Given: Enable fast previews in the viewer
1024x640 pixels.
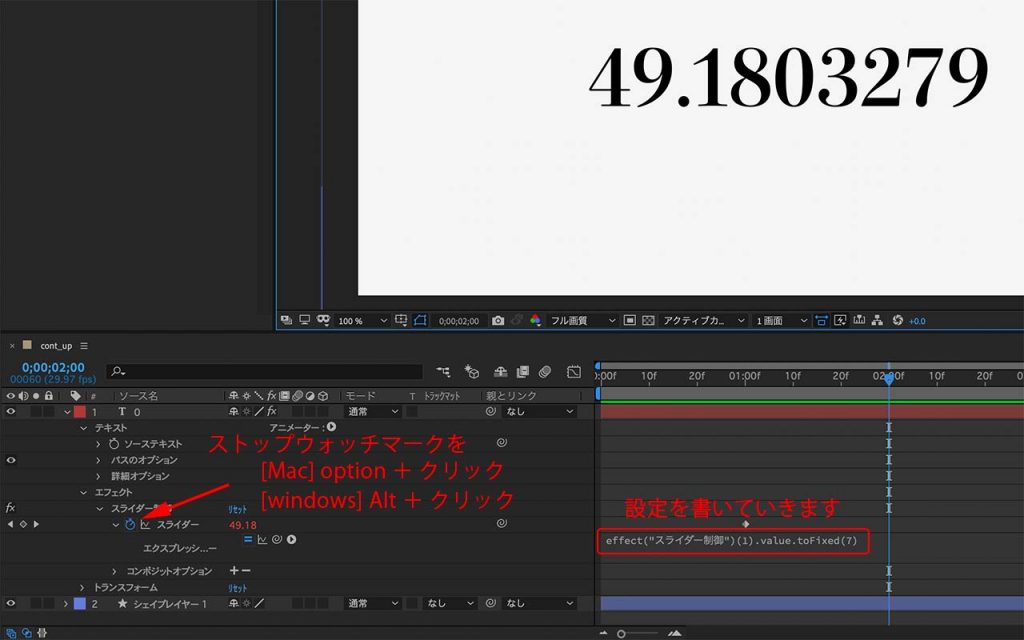Looking at the screenshot, I should click(x=840, y=321).
